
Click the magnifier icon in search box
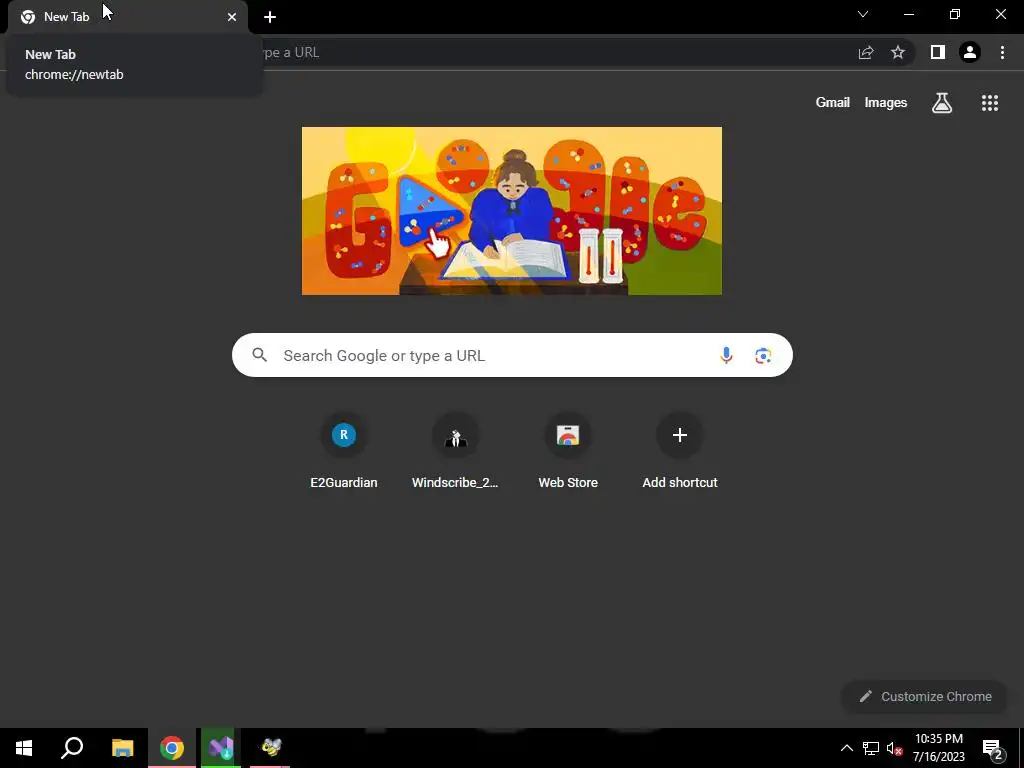click(x=260, y=355)
